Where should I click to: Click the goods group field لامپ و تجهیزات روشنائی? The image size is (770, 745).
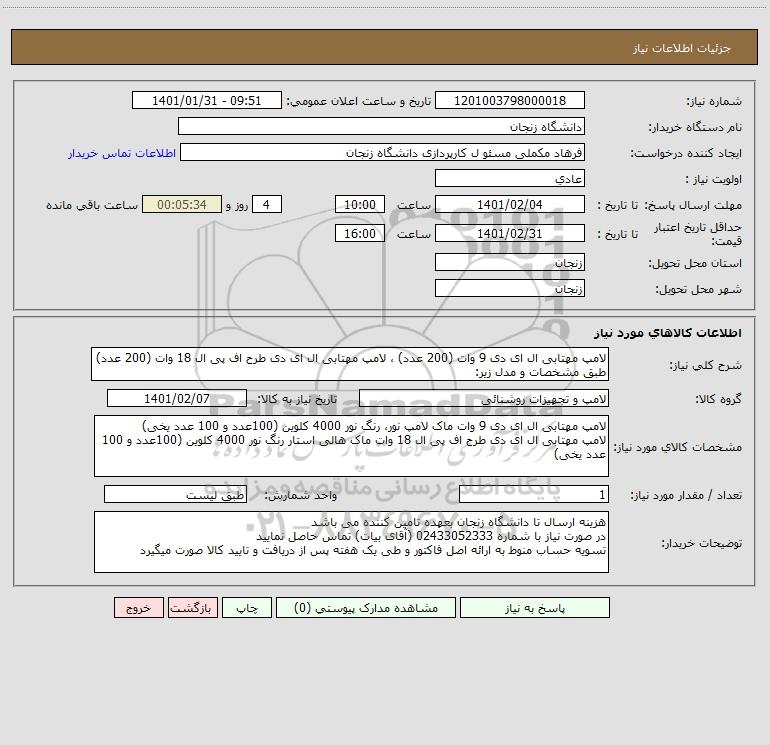(484, 398)
